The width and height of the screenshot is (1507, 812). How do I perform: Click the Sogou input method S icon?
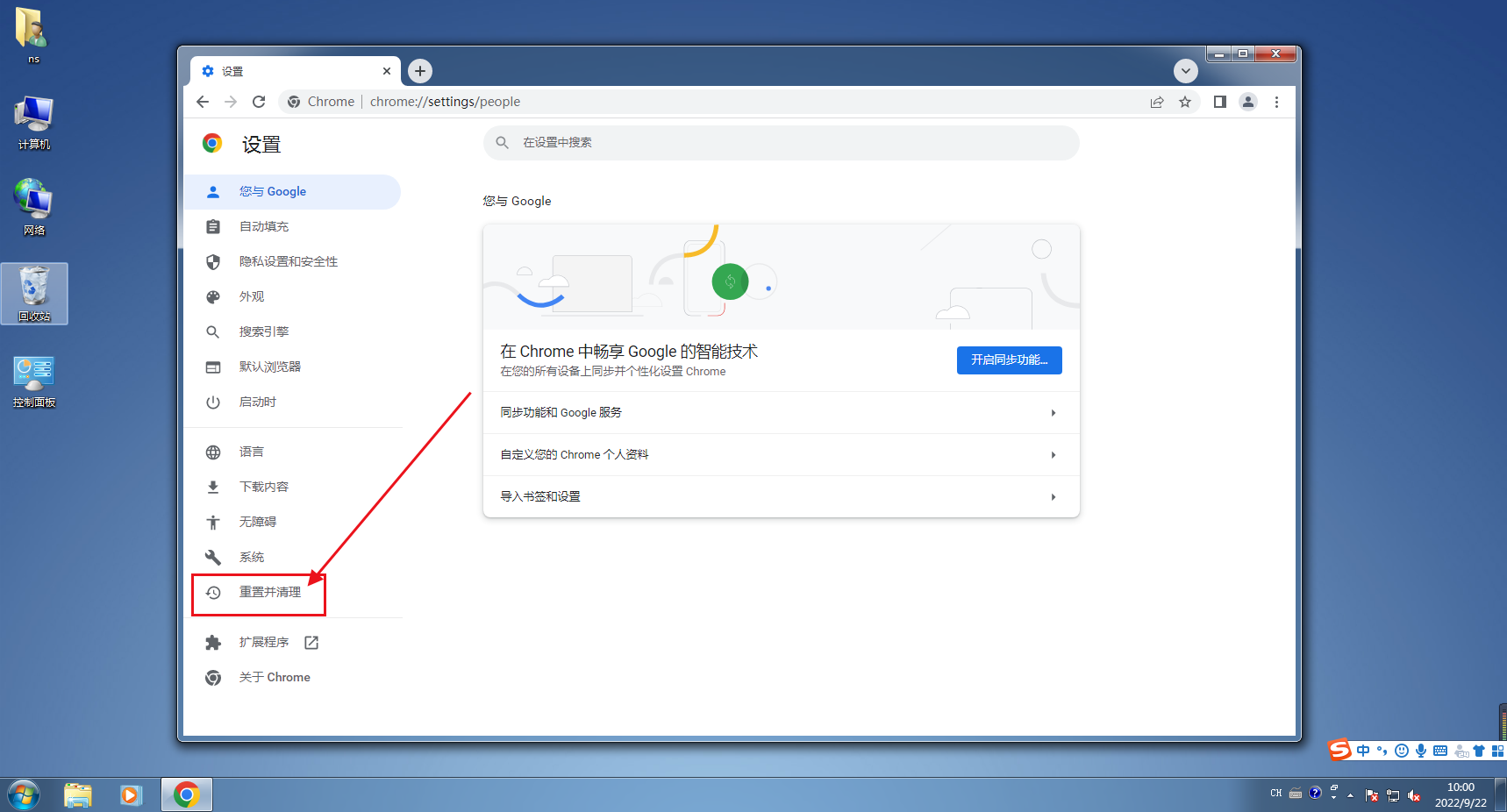click(x=1339, y=750)
